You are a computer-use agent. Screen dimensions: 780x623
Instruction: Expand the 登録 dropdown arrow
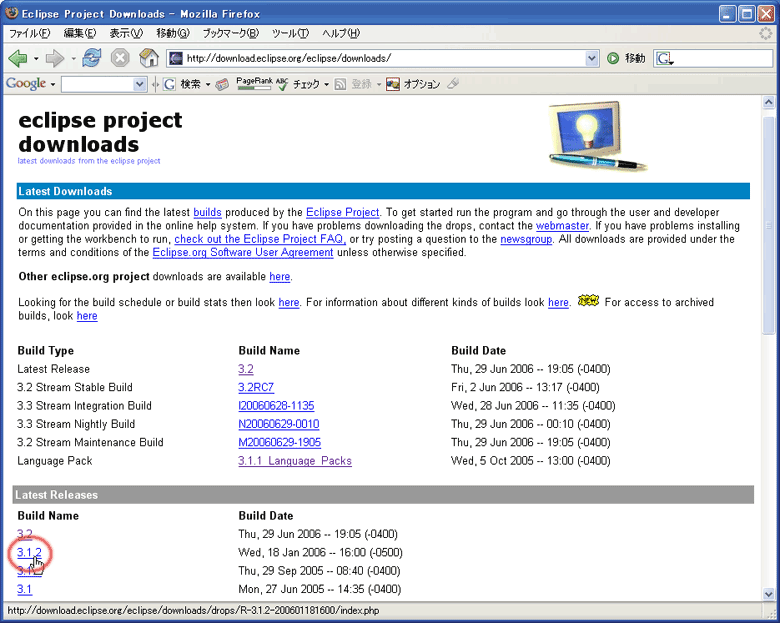[x=379, y=85]
